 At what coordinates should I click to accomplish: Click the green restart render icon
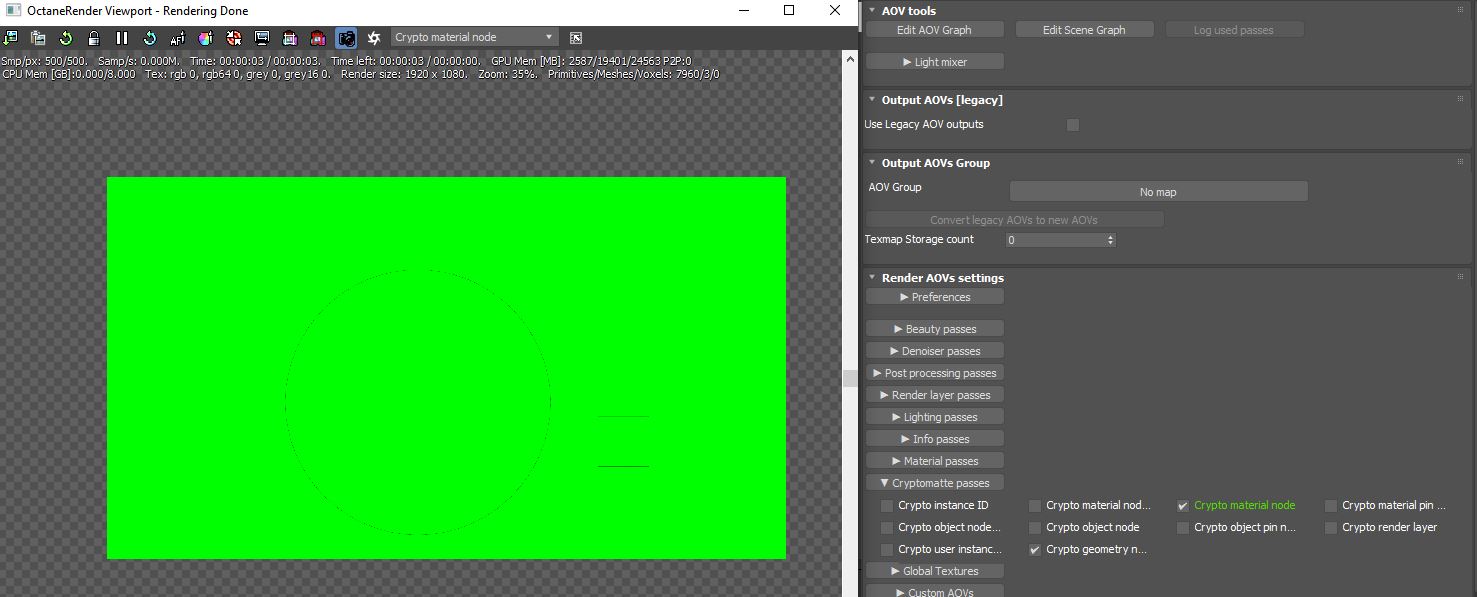tap(66, 38)
